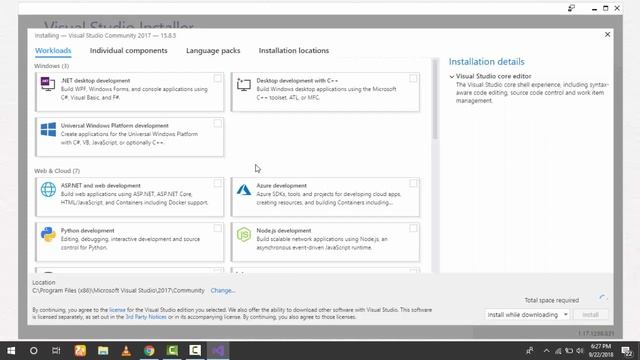Click the Desktop development with C++ icon

click(244, 84)
